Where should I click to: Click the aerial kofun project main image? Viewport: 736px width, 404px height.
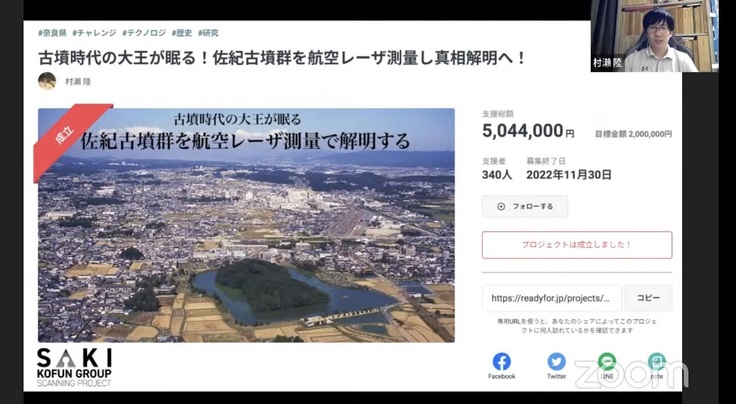coord(246,225)
